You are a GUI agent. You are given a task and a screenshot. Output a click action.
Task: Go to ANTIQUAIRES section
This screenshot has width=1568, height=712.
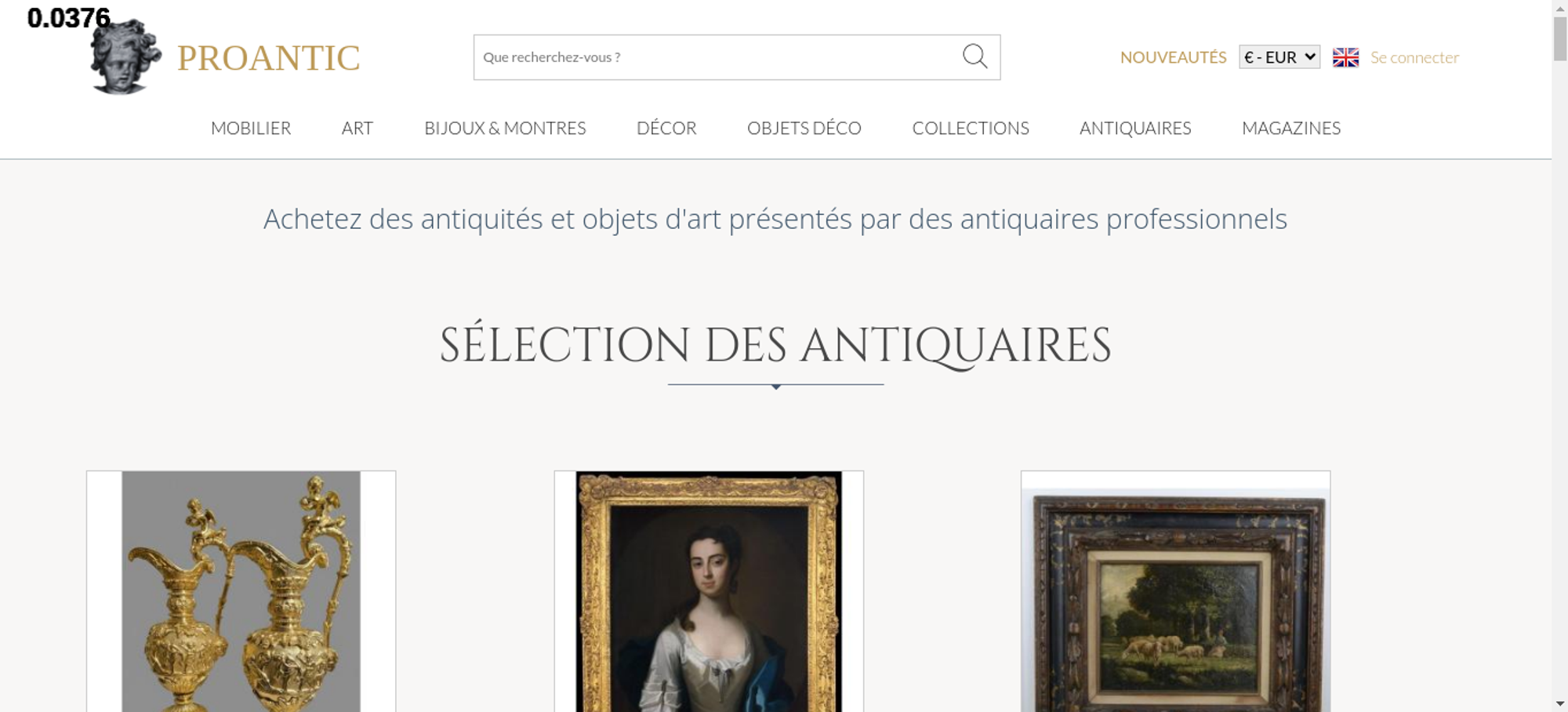point(1135,128)
